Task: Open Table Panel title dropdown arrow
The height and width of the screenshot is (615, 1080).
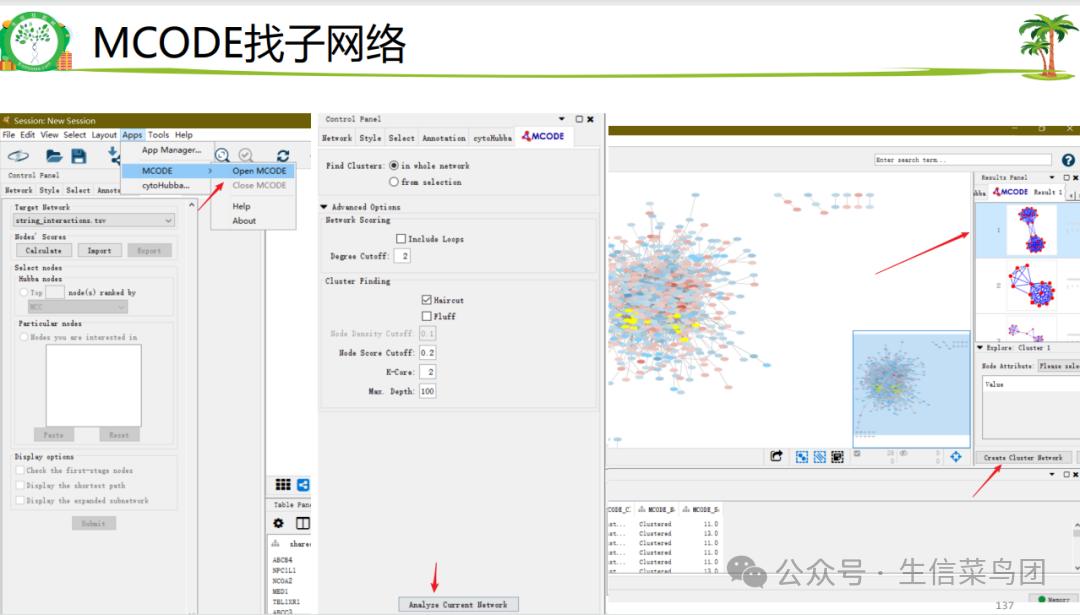Action: click(x=1052, y=475)
